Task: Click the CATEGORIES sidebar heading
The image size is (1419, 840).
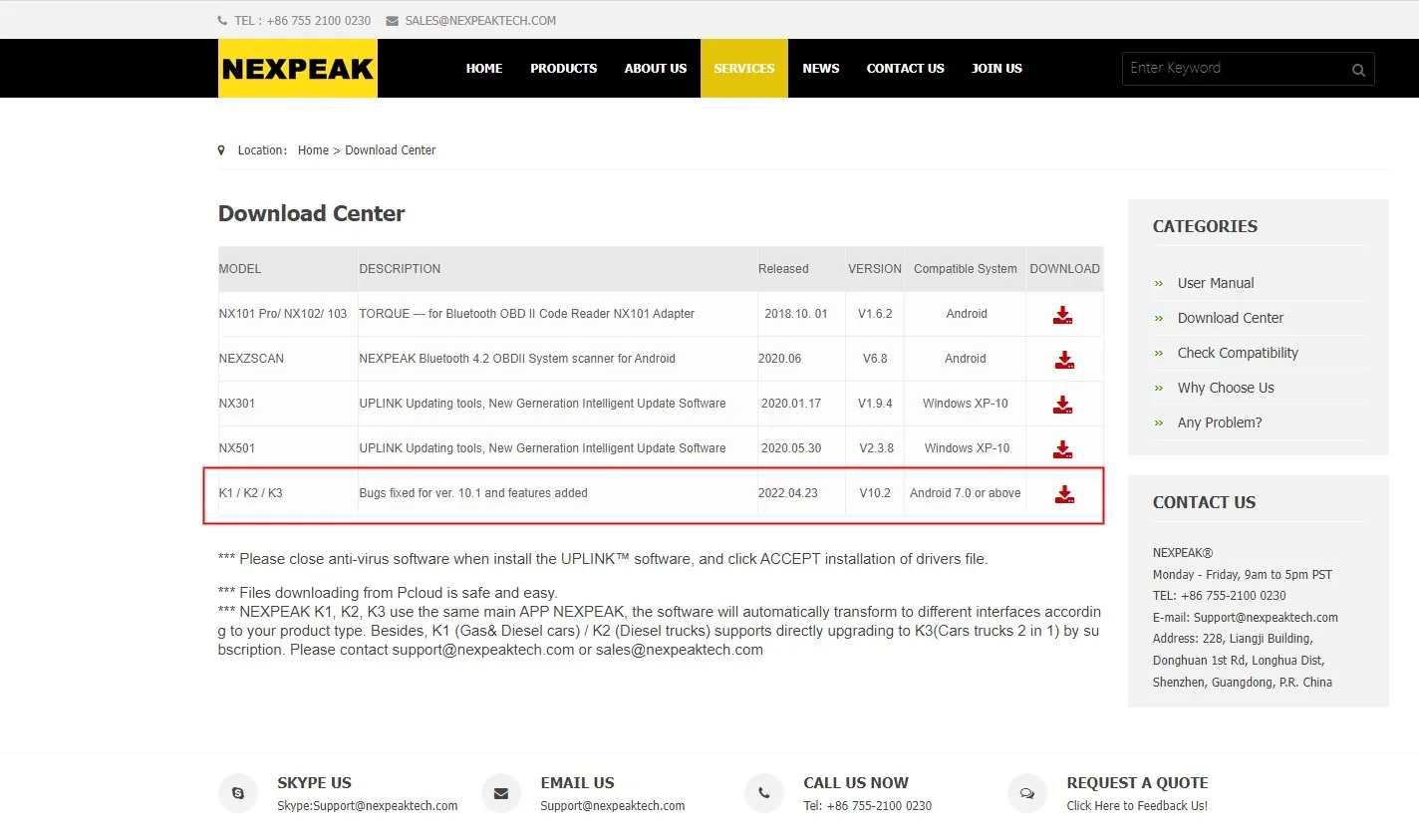Action: [x=1206, y=226]
